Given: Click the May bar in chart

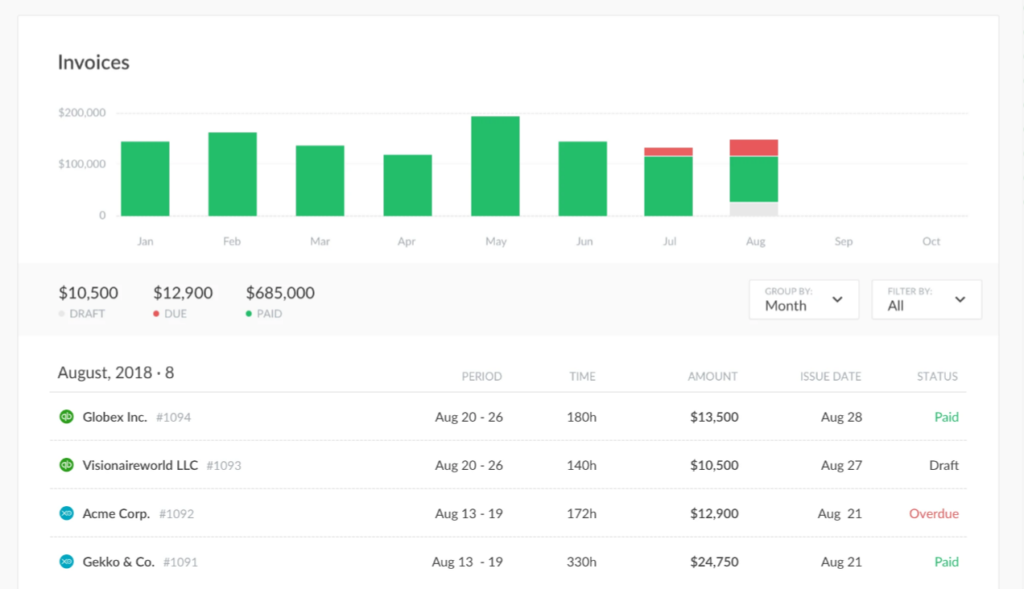Looking at the screenshot, I should point(495,166).
